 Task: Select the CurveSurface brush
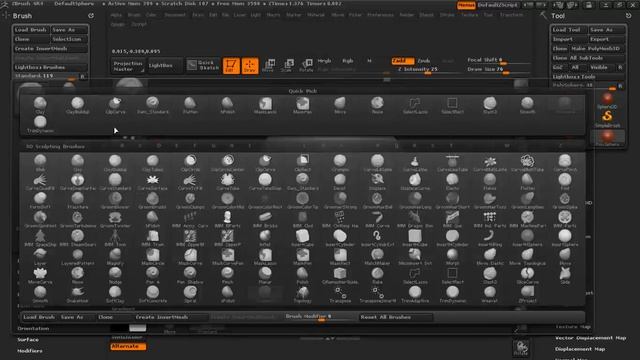point(153,182)
